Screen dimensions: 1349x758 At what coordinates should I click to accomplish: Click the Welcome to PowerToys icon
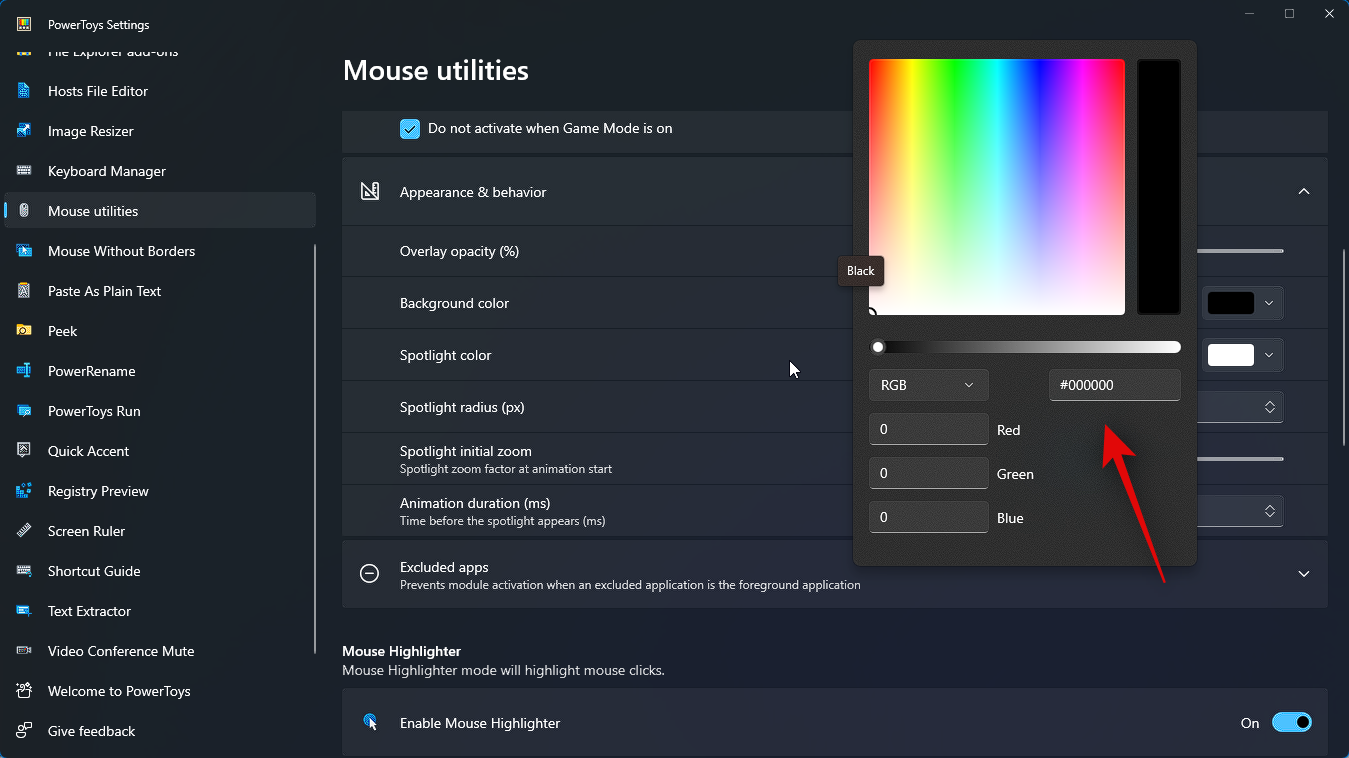[x=24, y=691]
